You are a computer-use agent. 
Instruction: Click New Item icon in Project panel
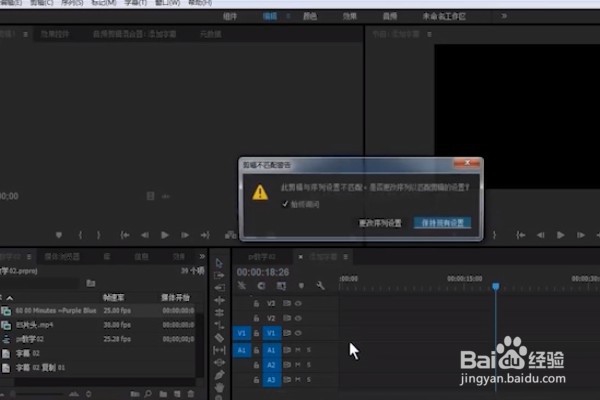pos(177,393)
